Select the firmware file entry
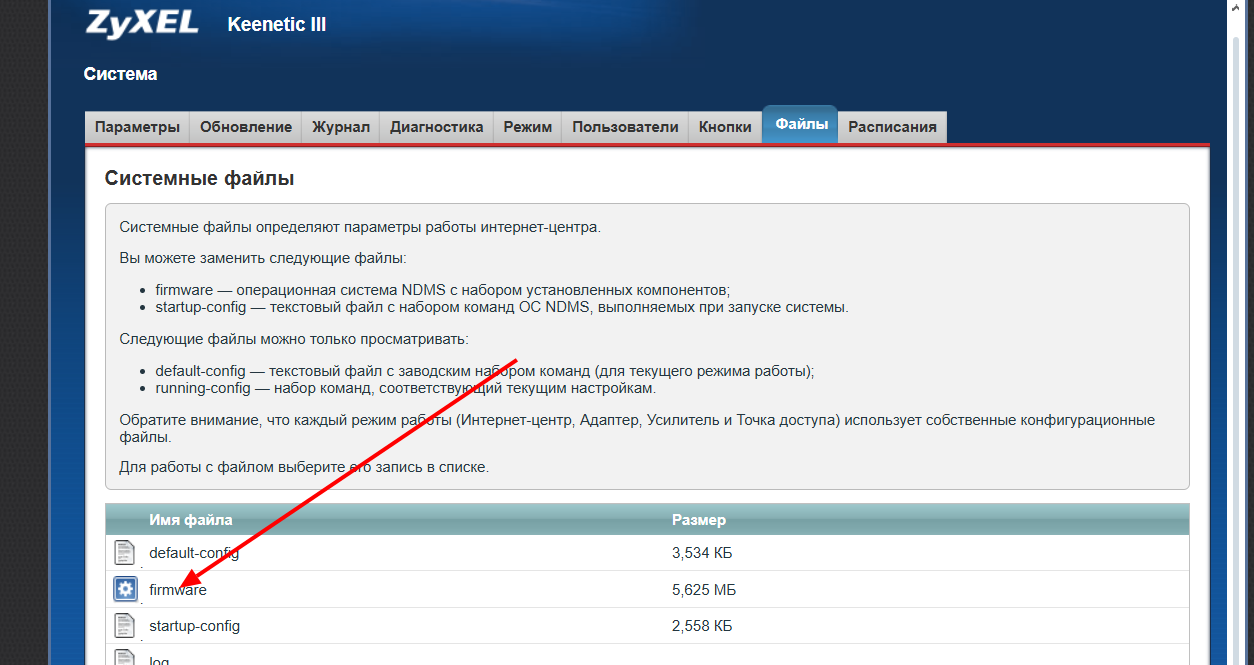 tap(647, 590)
